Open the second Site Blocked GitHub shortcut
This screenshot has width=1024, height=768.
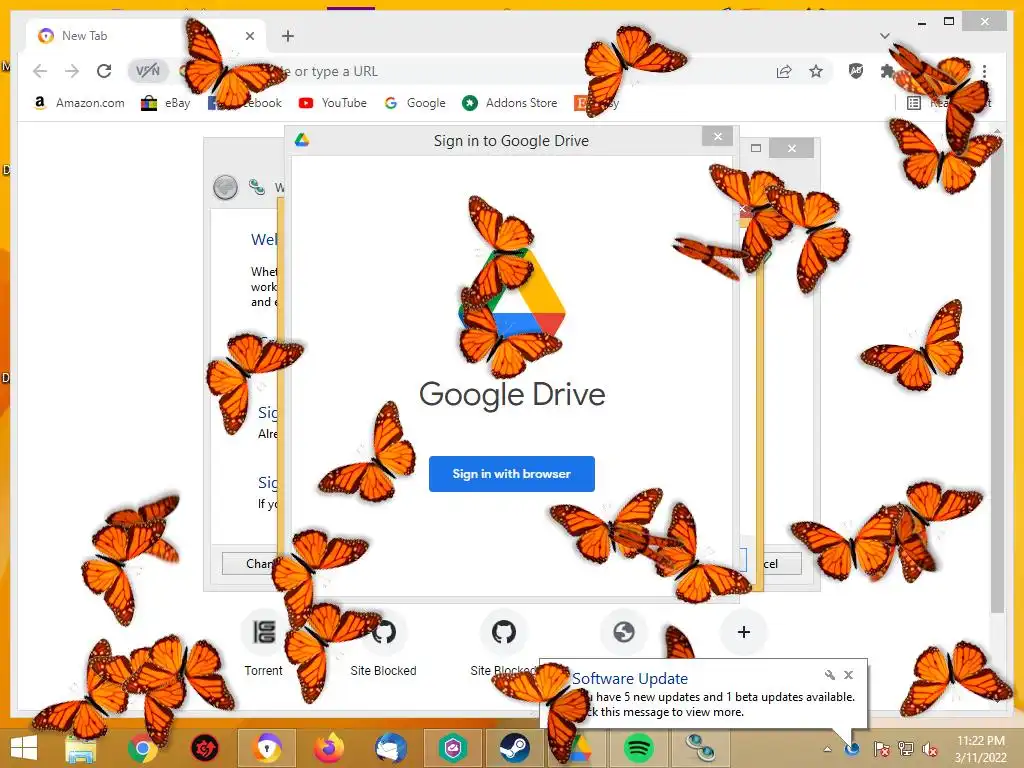pyautogui.click(x=504, y=643)
